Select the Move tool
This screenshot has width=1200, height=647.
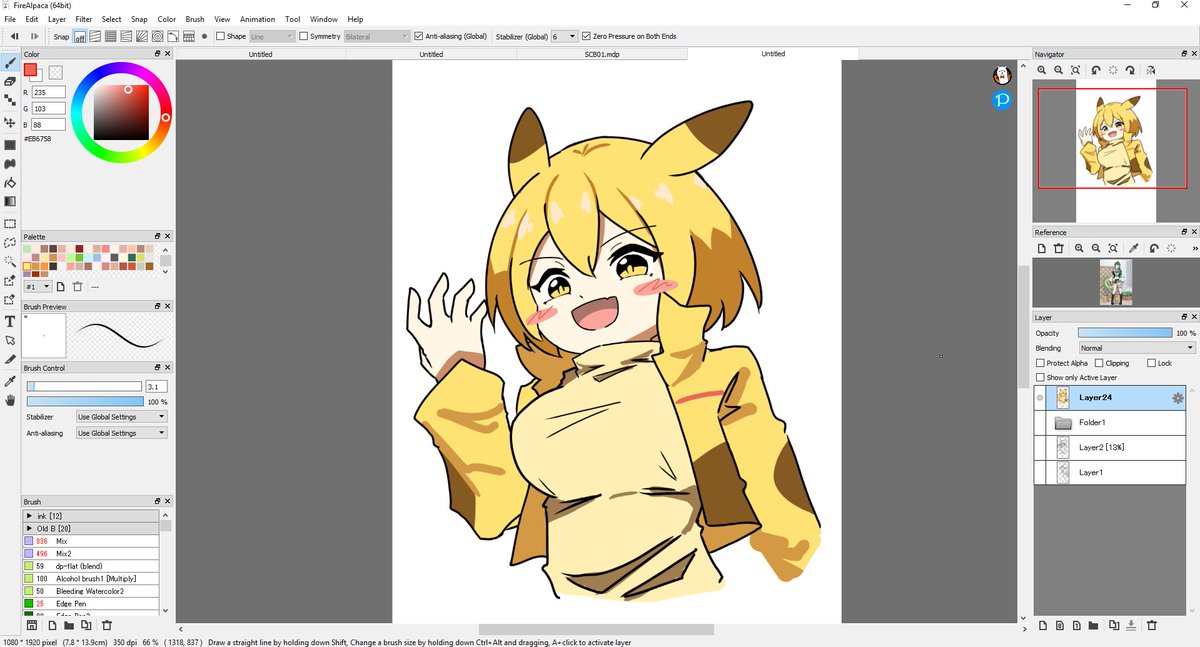(x=10, y=121)
